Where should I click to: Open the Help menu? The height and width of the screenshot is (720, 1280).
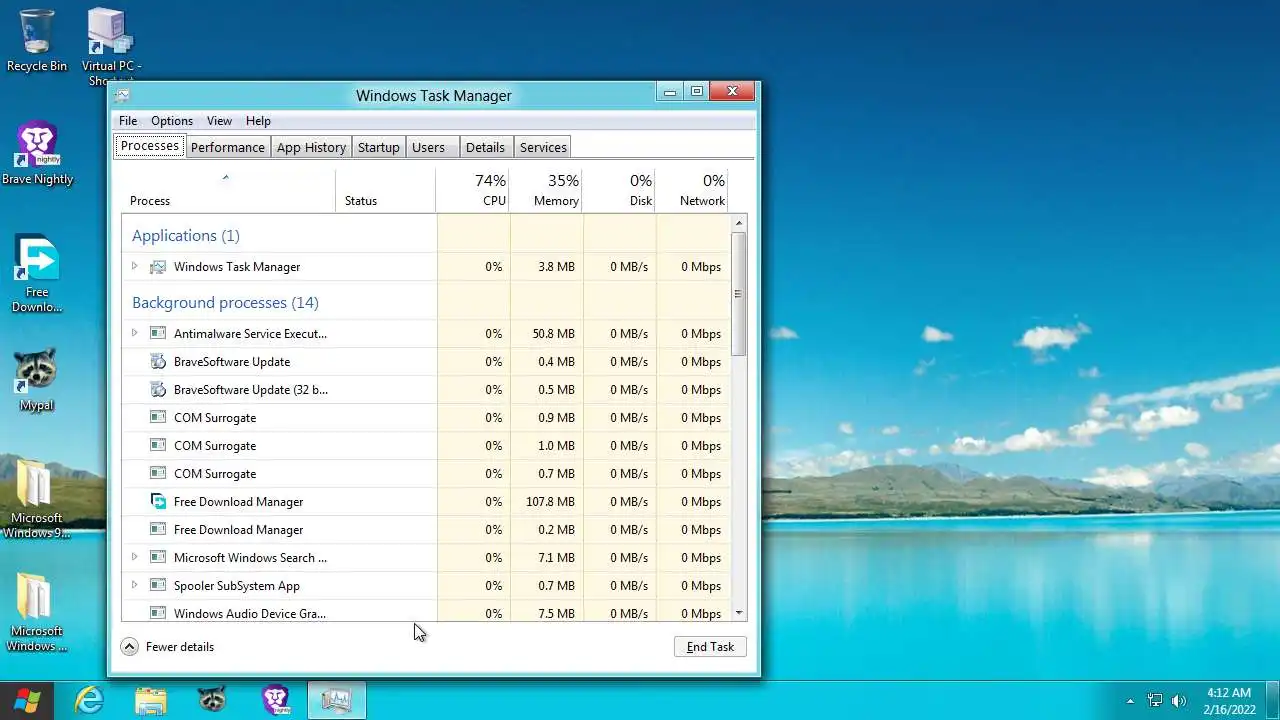tap(258, 121)
